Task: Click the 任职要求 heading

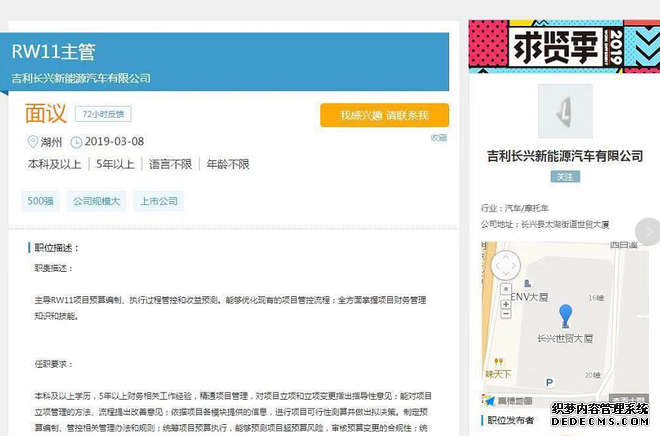Action: [x=53, y=364]
